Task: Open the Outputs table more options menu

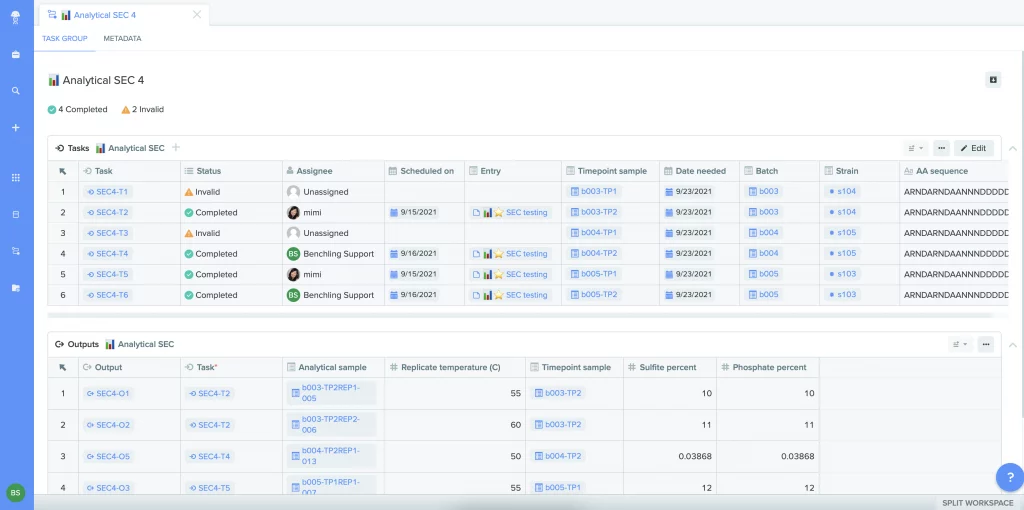Action: 985,344
